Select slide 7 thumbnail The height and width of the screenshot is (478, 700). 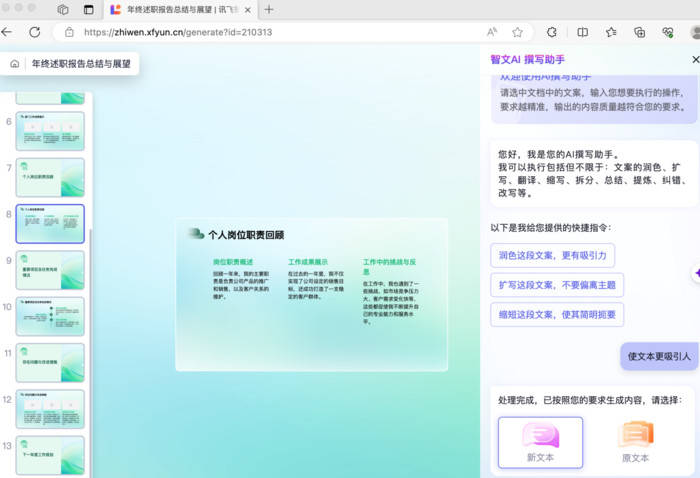pos(50,176)
